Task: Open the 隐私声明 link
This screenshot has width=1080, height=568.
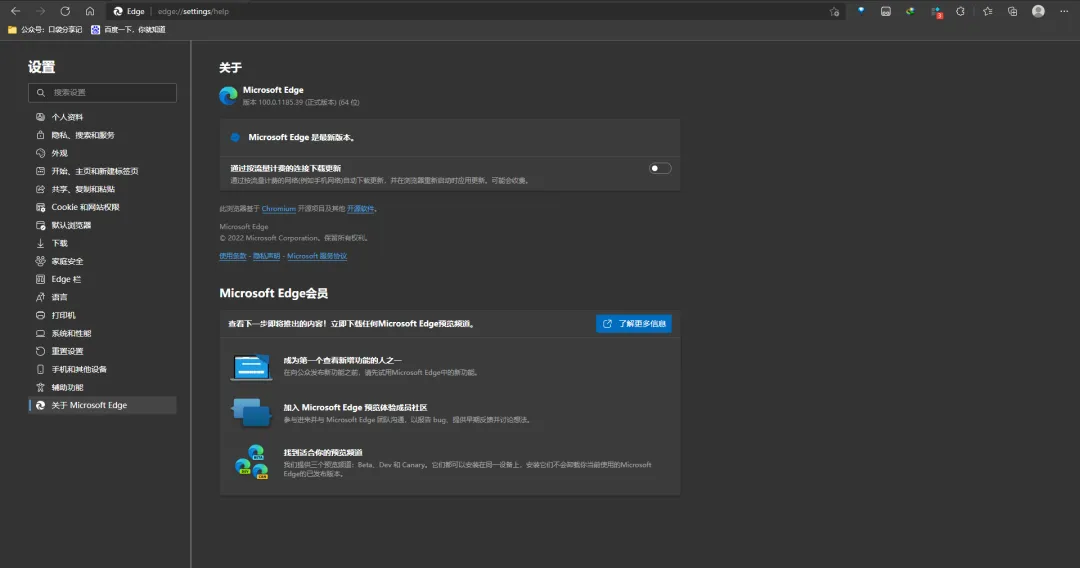Action: click(x=267, y=256)
